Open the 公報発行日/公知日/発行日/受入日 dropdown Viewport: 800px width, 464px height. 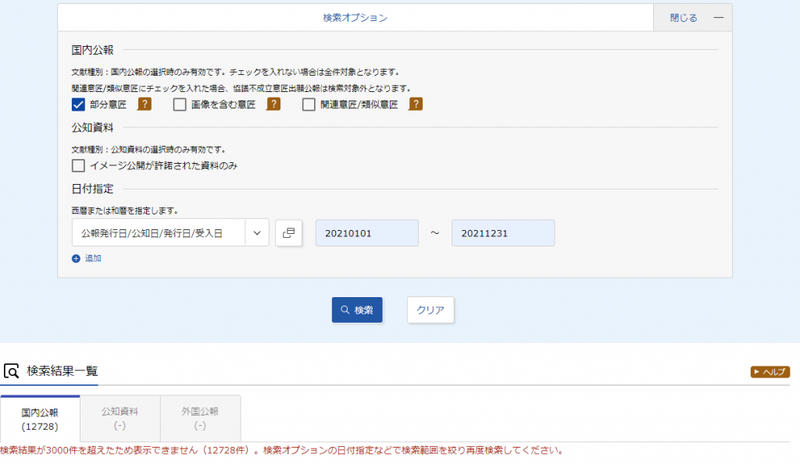[170, 233]
